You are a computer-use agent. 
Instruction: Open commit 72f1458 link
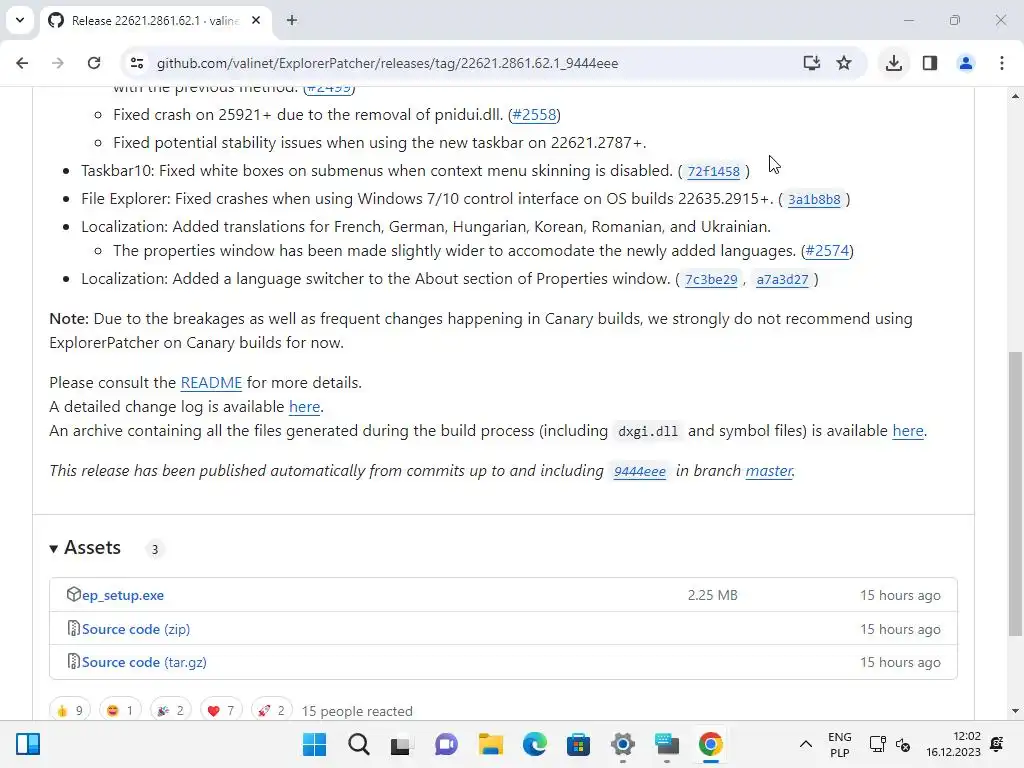coord(713,171)
